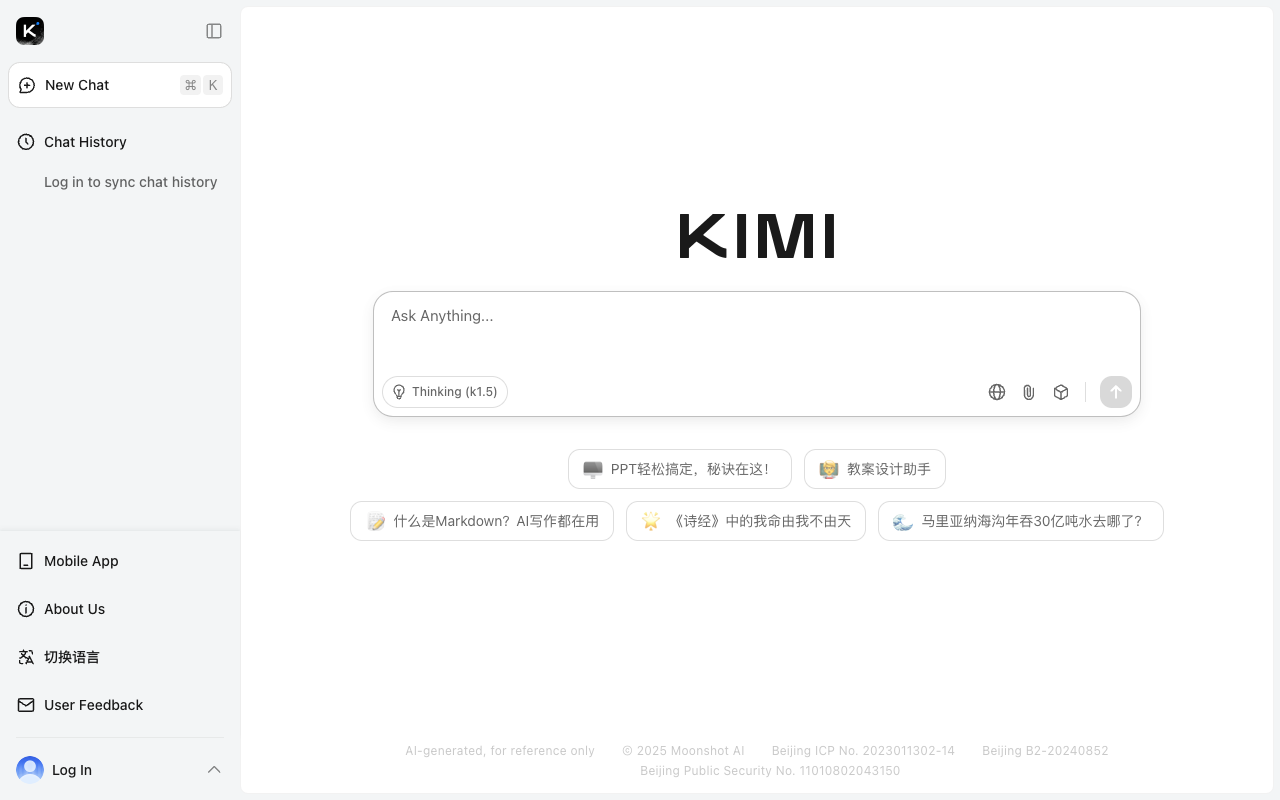
Task: Send the message with the arrow button
Action: (x=1116, y=392)
